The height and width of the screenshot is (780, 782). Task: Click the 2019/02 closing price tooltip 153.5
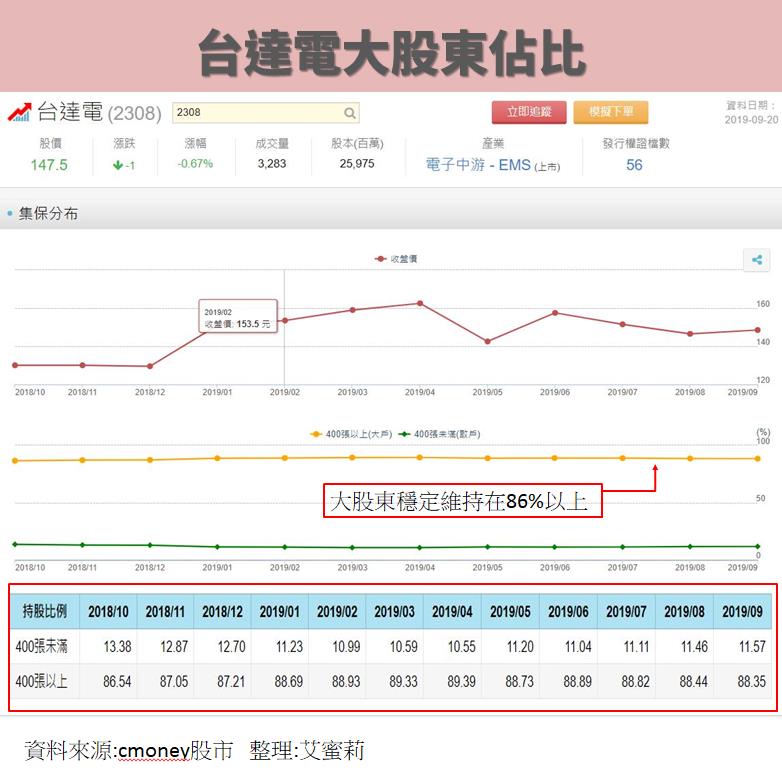[x=238, y=316]
